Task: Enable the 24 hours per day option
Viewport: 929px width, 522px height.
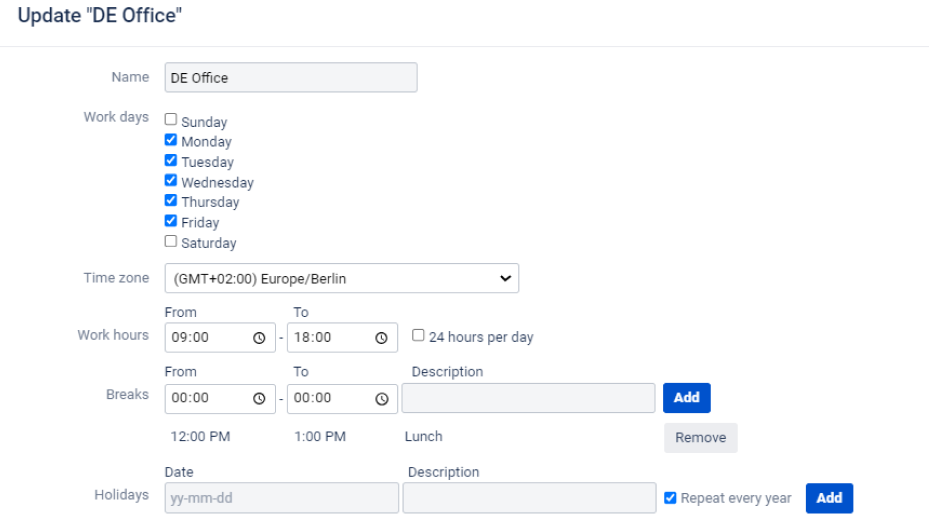Action: click(419, 336)
